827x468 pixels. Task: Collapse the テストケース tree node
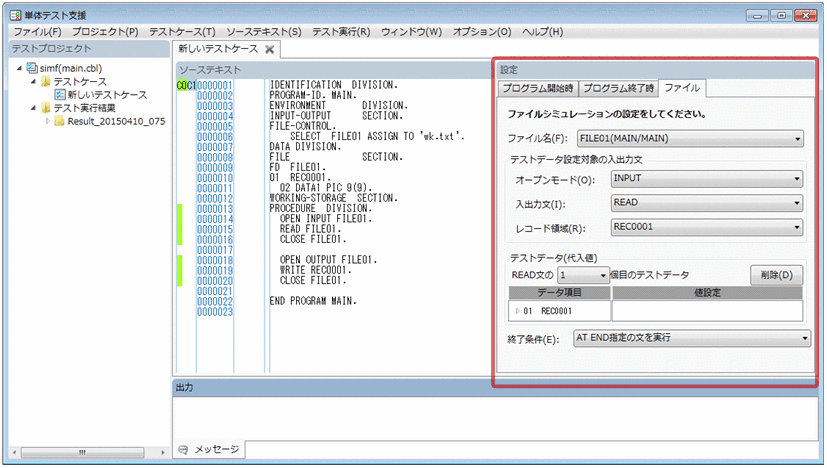pos(33,81)
